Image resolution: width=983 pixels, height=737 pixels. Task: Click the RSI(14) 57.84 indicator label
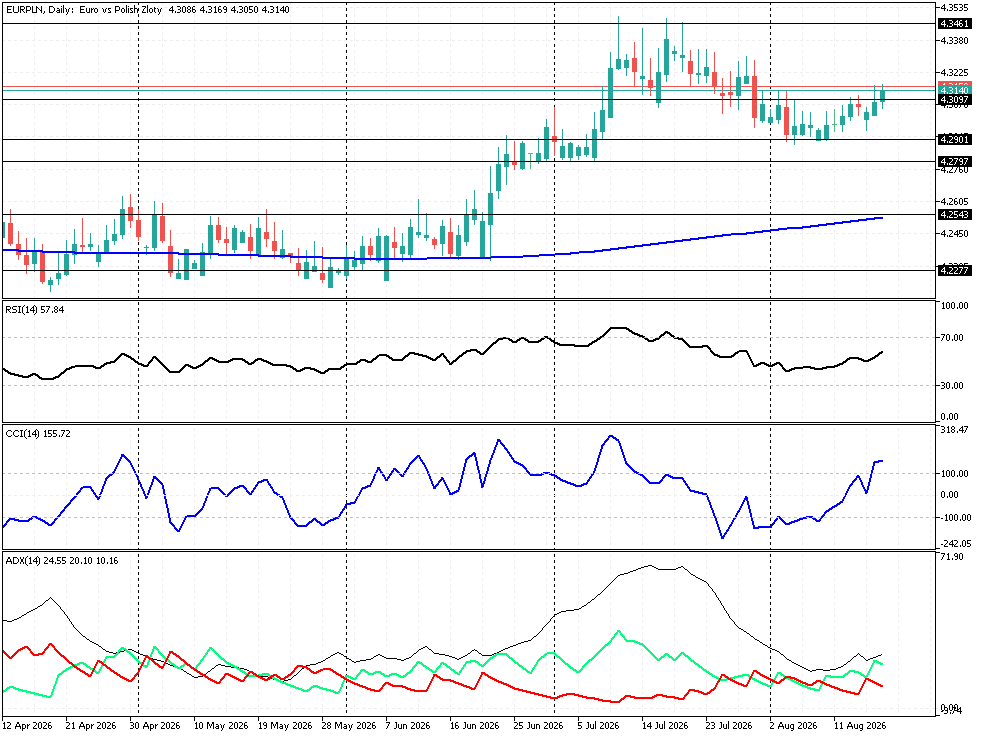coord(34,310)
